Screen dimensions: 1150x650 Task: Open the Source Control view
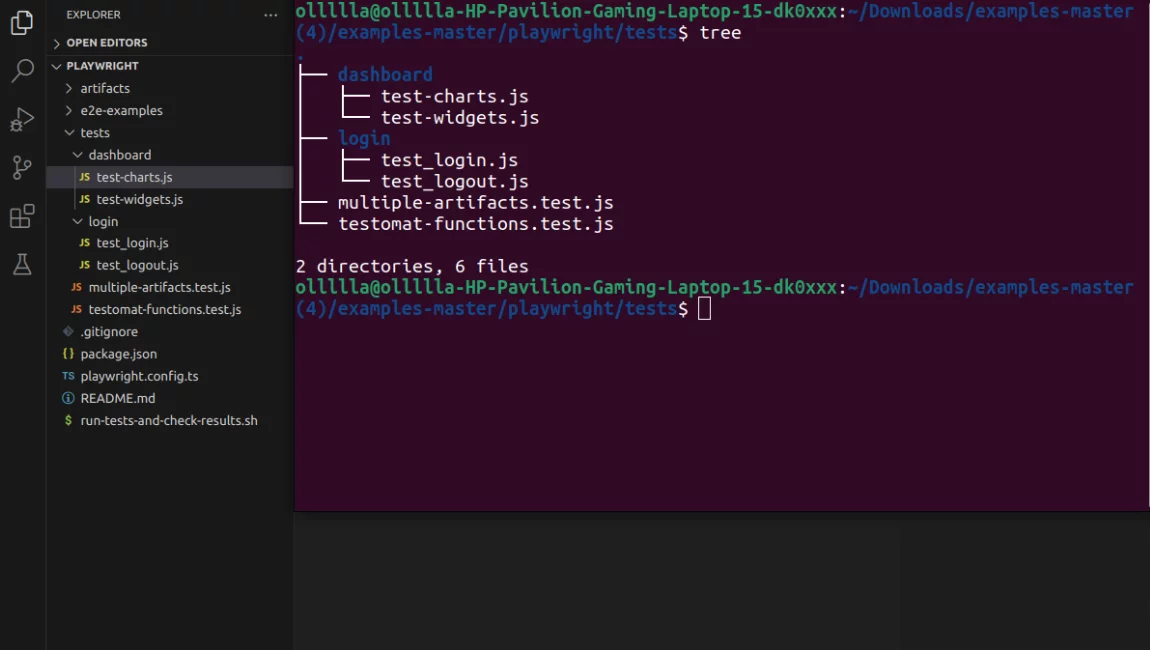point(22,168)
